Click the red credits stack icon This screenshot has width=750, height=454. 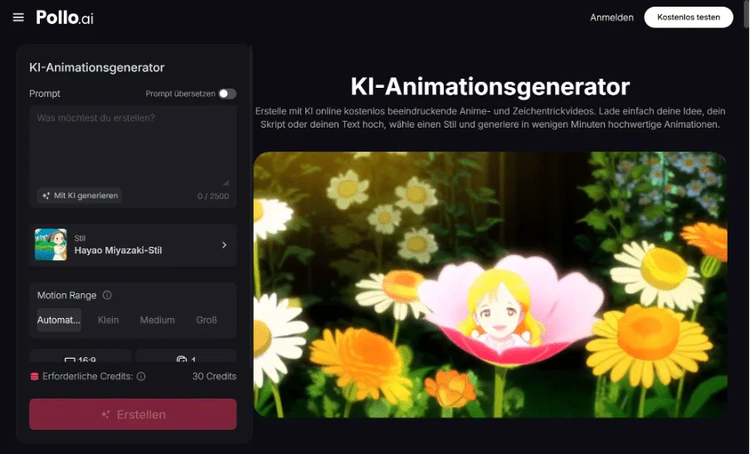(34, 376)
